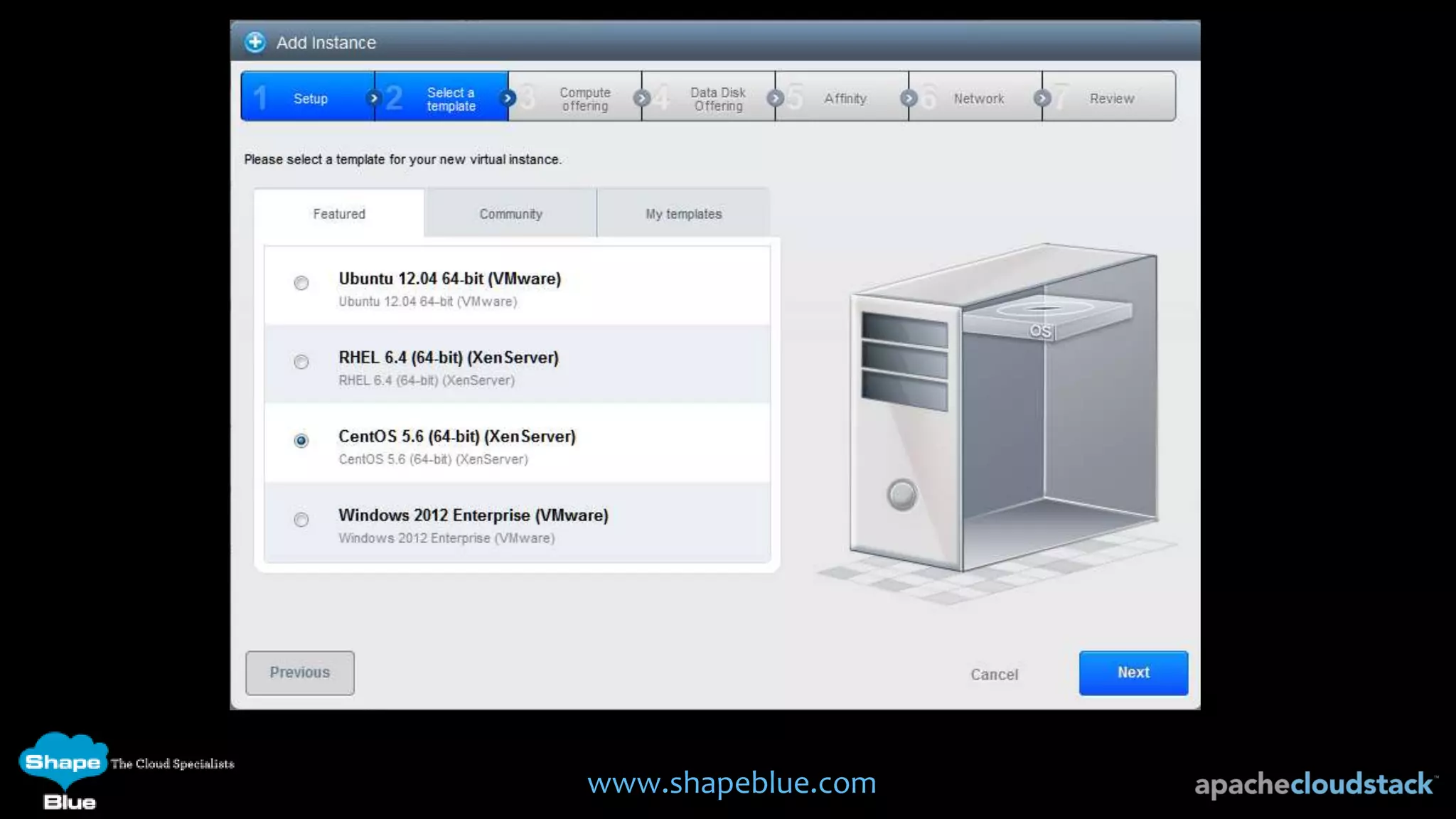This screenshot has width=1456, height=819.
Task: Go to wizard step 1 Setup
Action: (308, 97)
